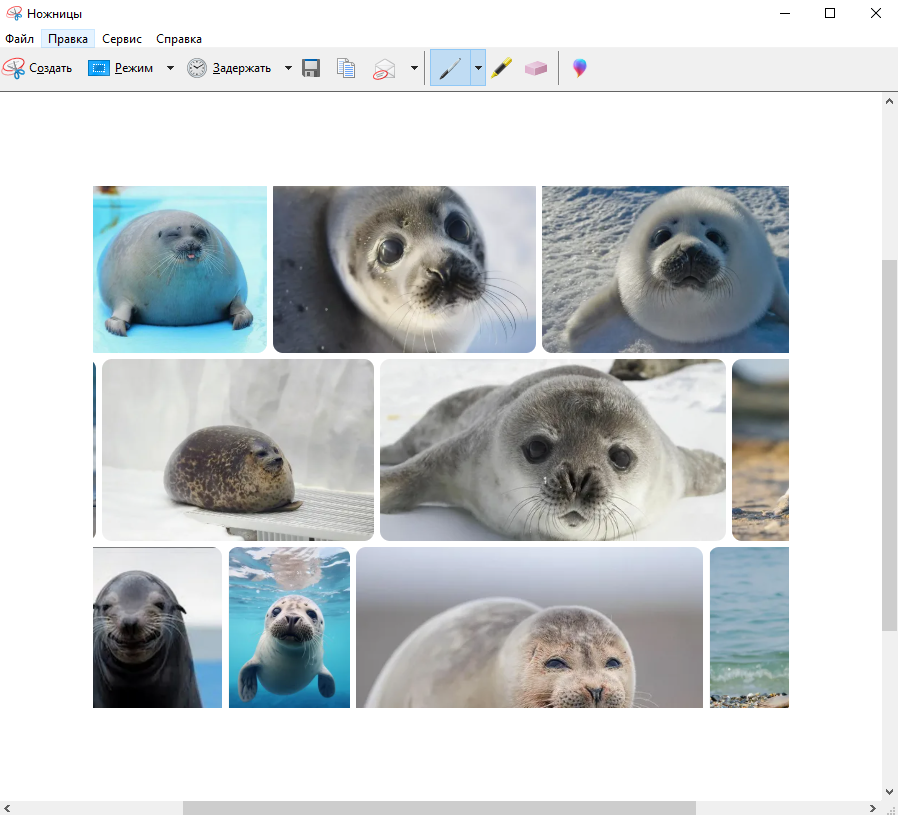
Task: Click the horizontal scrollbar left arrow
Action: tap(7, 808)
